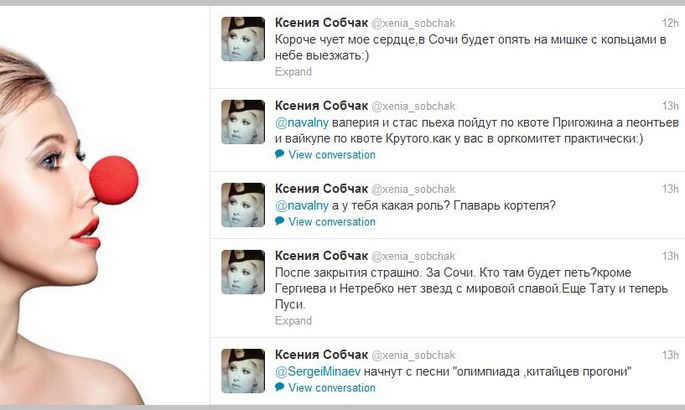Image resolution: width=685 pixels, height=410 pixels.
Task: Click the avatar next to the Главарь кортеля tweet
Action: [243, 205]
